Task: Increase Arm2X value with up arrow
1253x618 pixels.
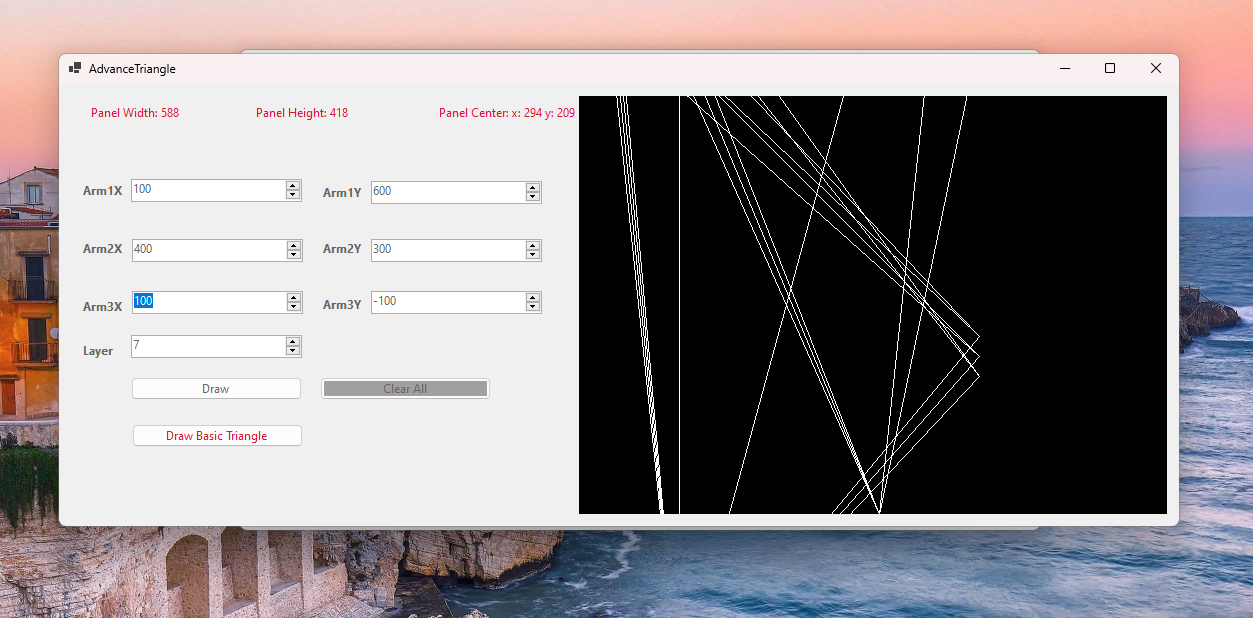Action: (293, 245)
